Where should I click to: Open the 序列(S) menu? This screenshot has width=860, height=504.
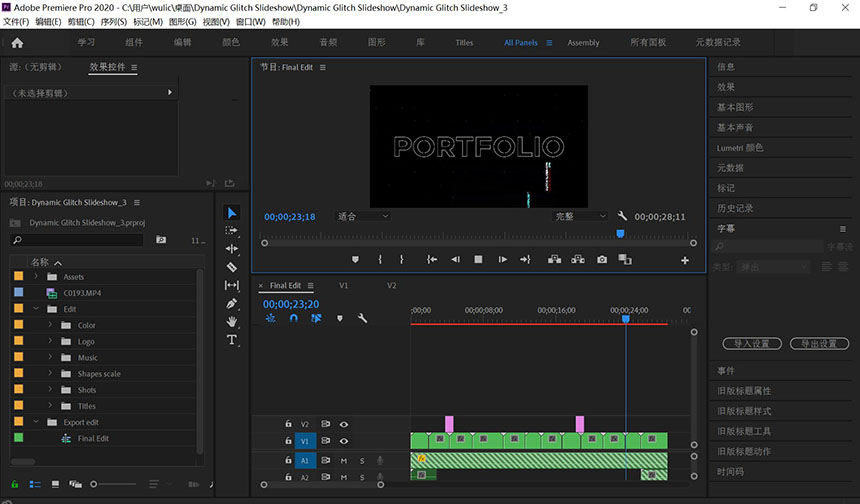point(113,22)
